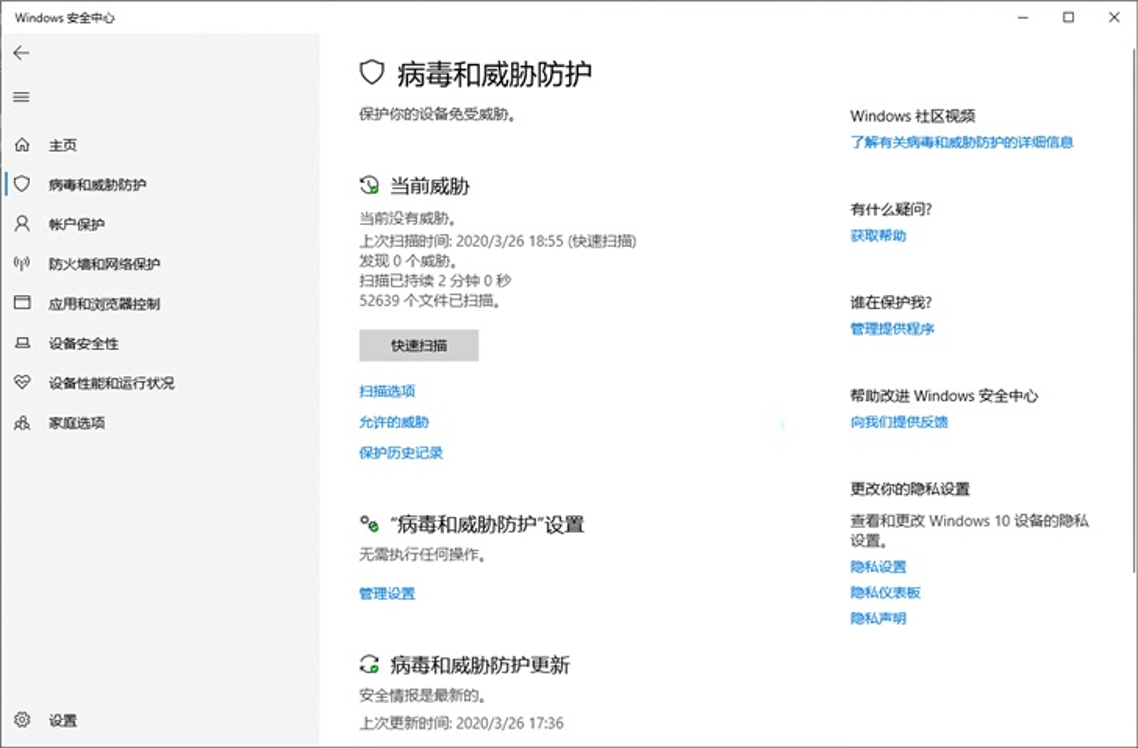Open 获取帮助 help link
The height and width of the screenshot is (748, 1138).
coord(878,236)
